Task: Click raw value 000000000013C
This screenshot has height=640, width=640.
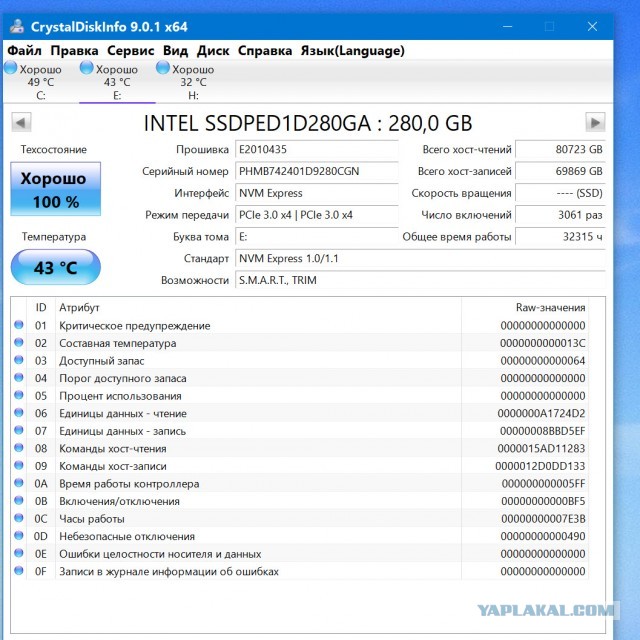Action: pos(543,343)
